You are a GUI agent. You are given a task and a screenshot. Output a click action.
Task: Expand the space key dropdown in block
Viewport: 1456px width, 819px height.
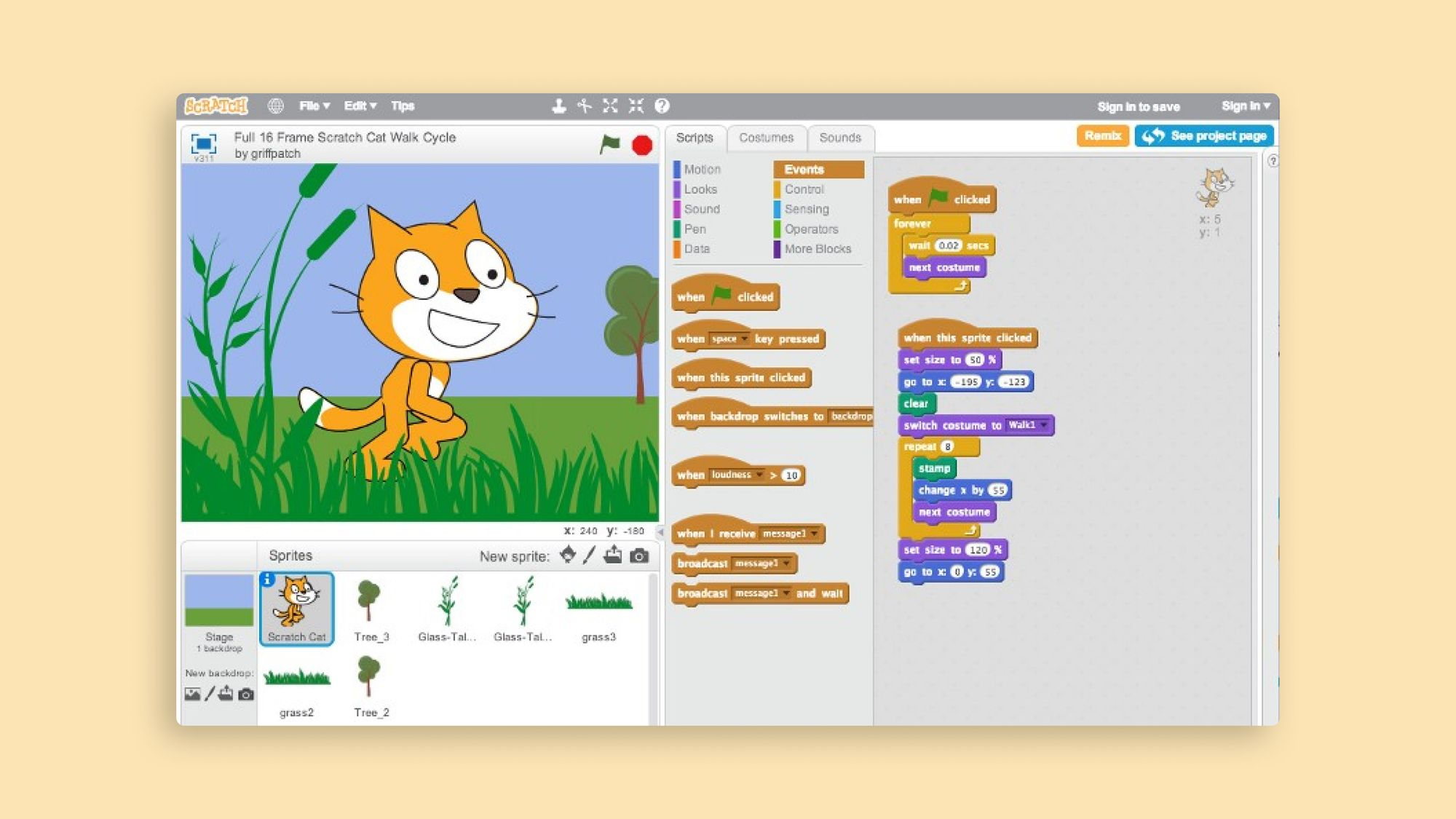tap(744, 339)
